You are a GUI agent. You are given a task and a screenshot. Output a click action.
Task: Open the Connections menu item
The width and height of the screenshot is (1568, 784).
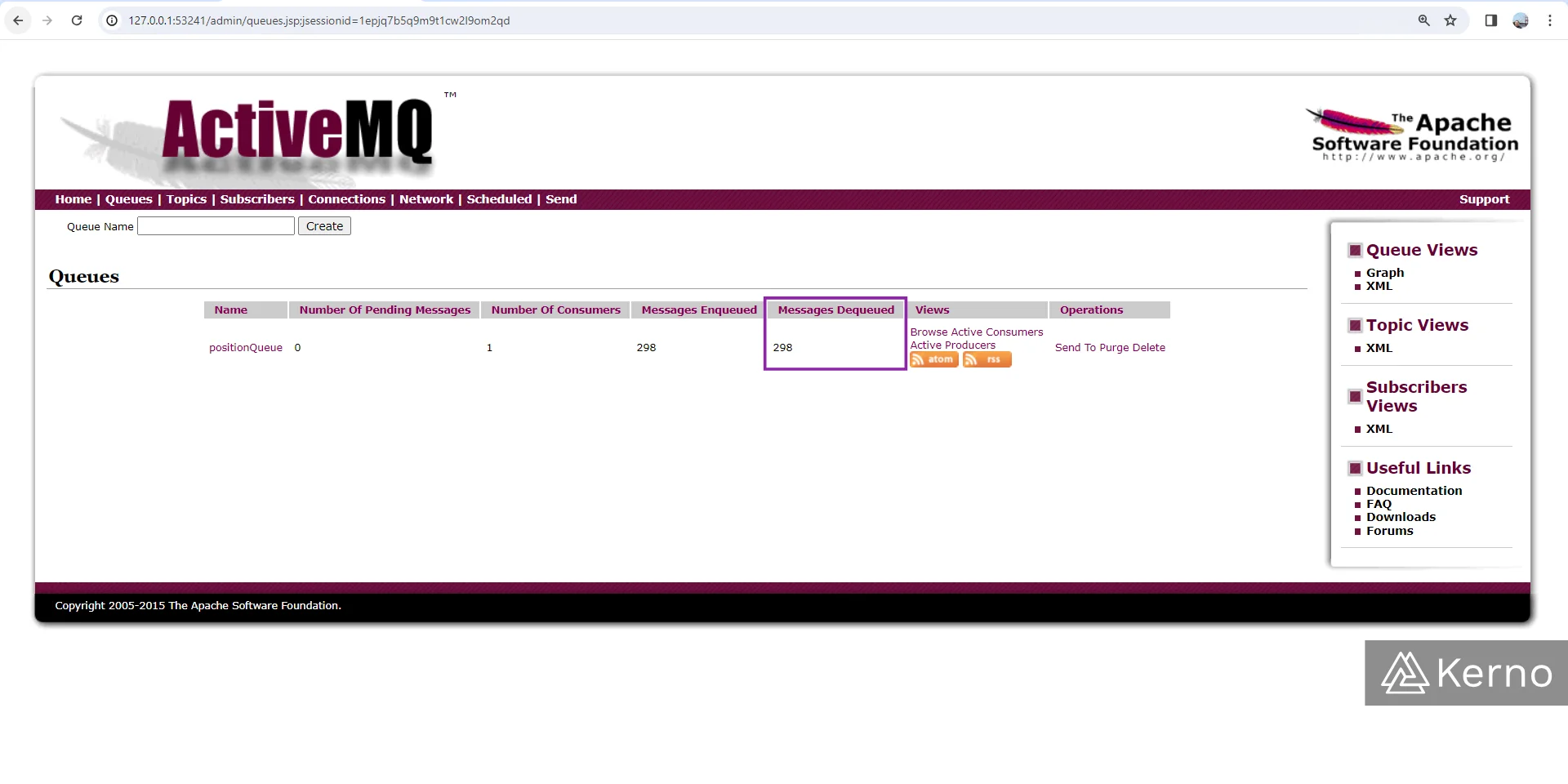tap(346, 199)
